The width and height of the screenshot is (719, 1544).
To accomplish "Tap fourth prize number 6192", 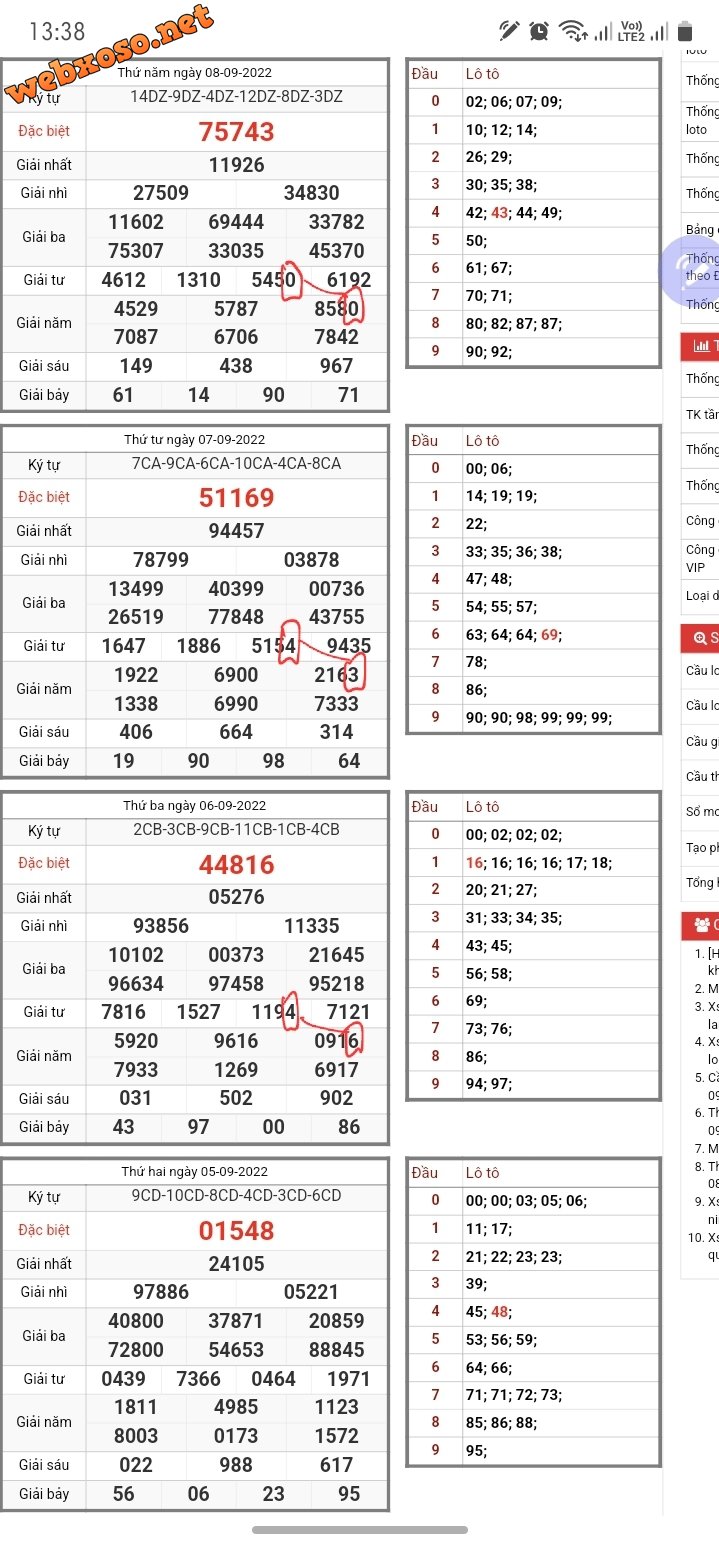I will [349, 280].
